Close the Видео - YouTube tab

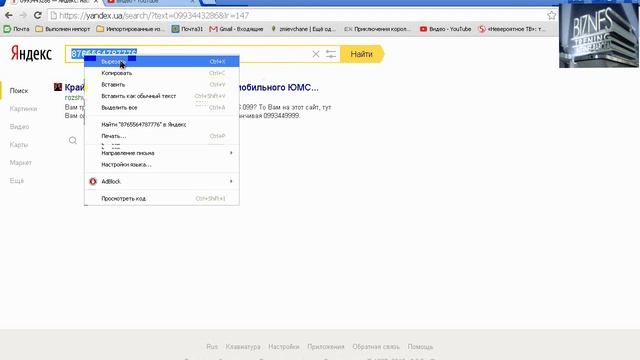point(193,2)
